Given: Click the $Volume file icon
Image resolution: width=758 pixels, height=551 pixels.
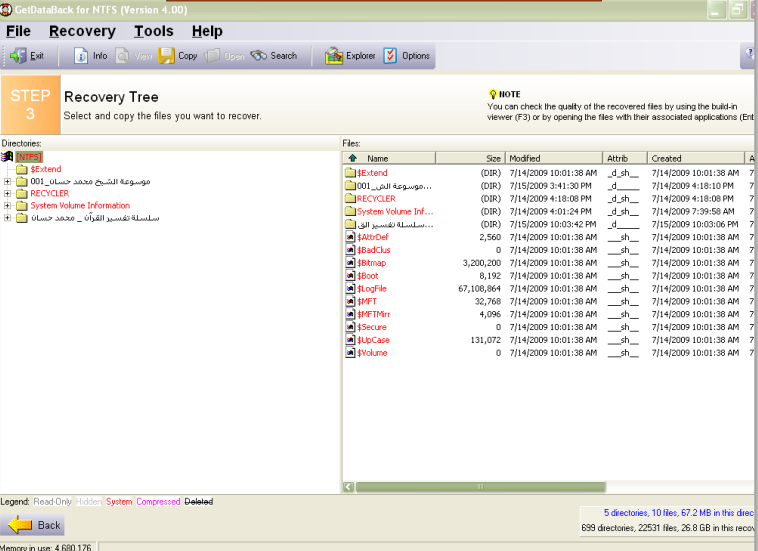Looking at the screenshot, I should click(350, 353).
